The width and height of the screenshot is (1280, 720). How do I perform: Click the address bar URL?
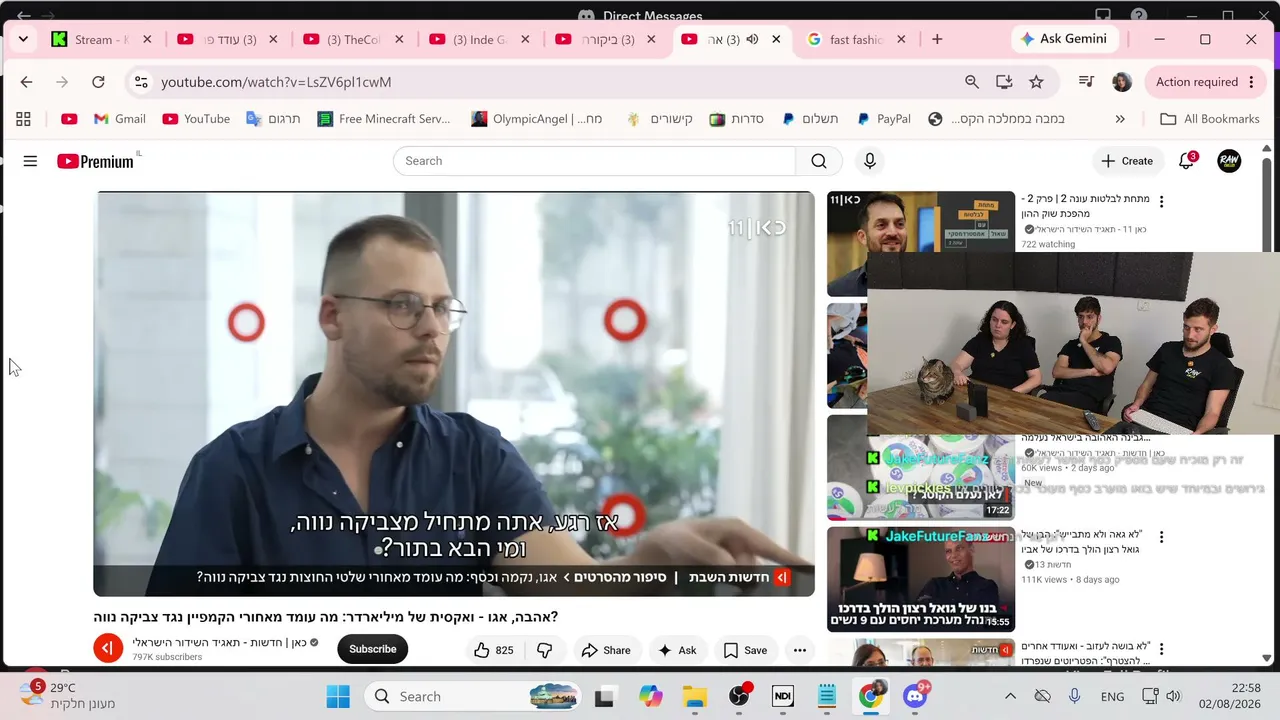[276, 82]
